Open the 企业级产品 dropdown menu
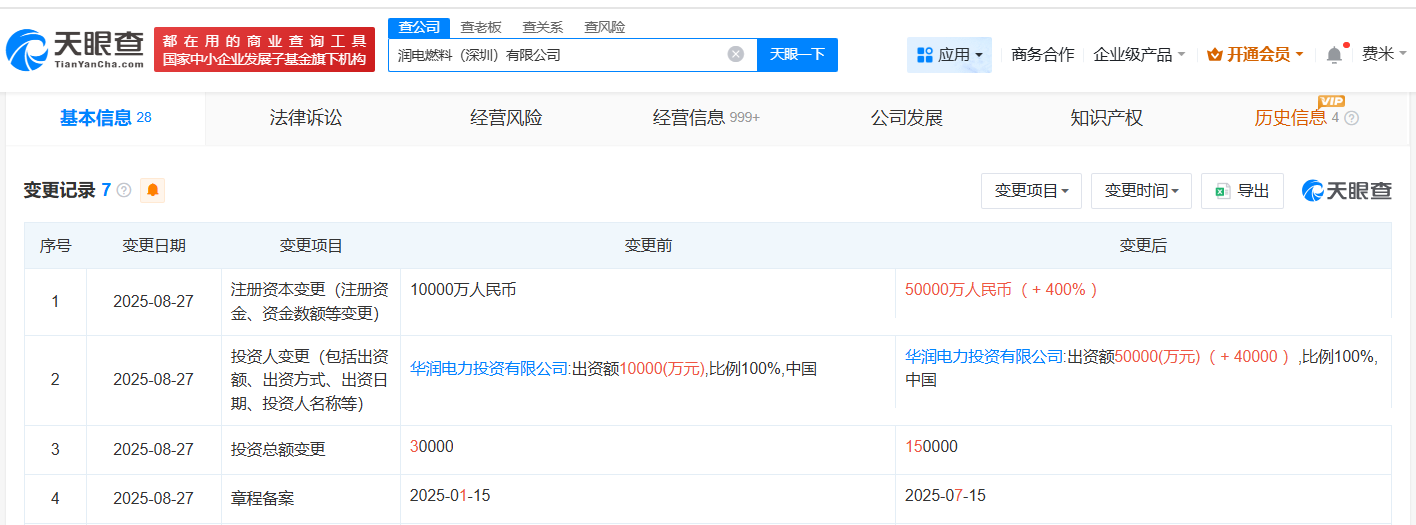This screenshot has width=1416, height=525. tap(1139, 55)
